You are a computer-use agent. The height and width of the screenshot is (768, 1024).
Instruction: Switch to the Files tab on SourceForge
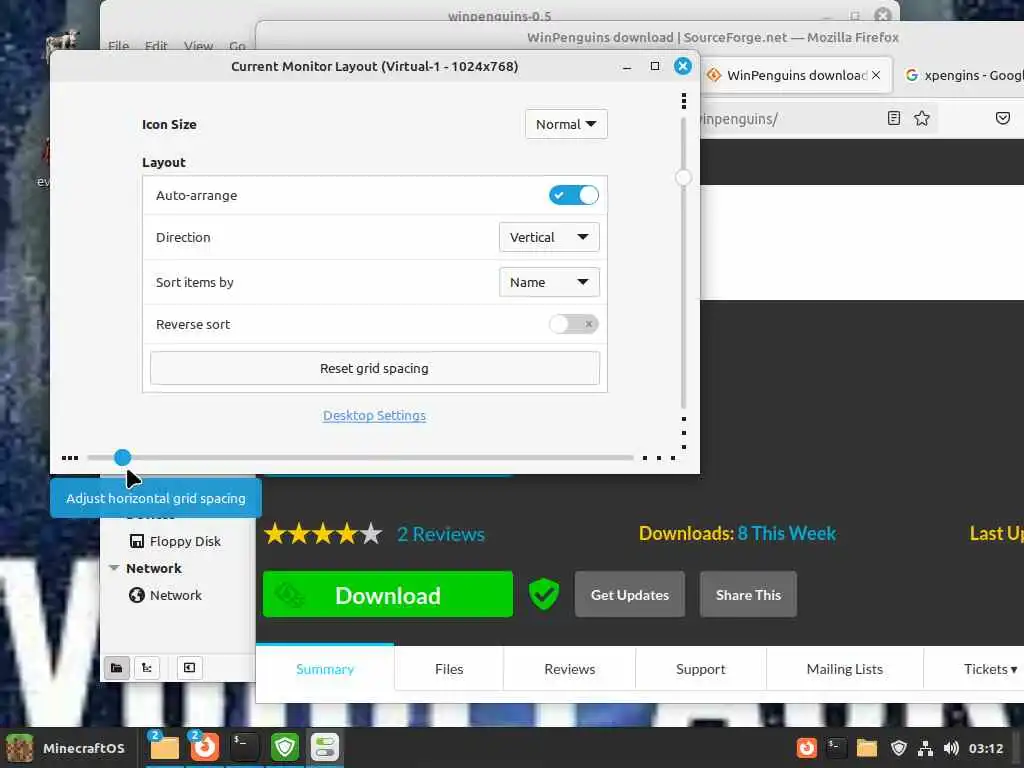[x=449, y=669]
